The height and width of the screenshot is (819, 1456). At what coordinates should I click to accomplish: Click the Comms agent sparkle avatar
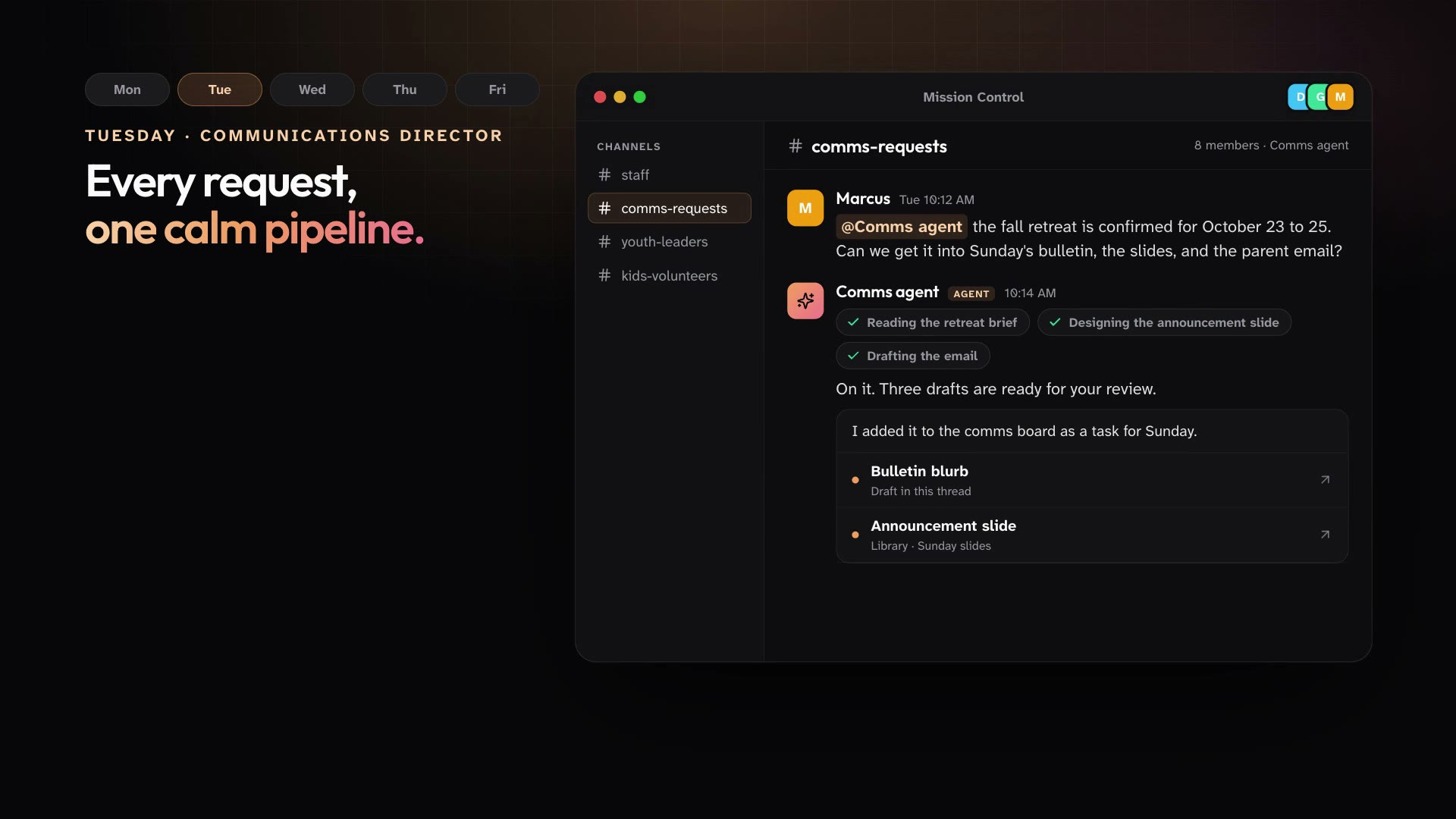pyautogui.click(x=805, y=301)
